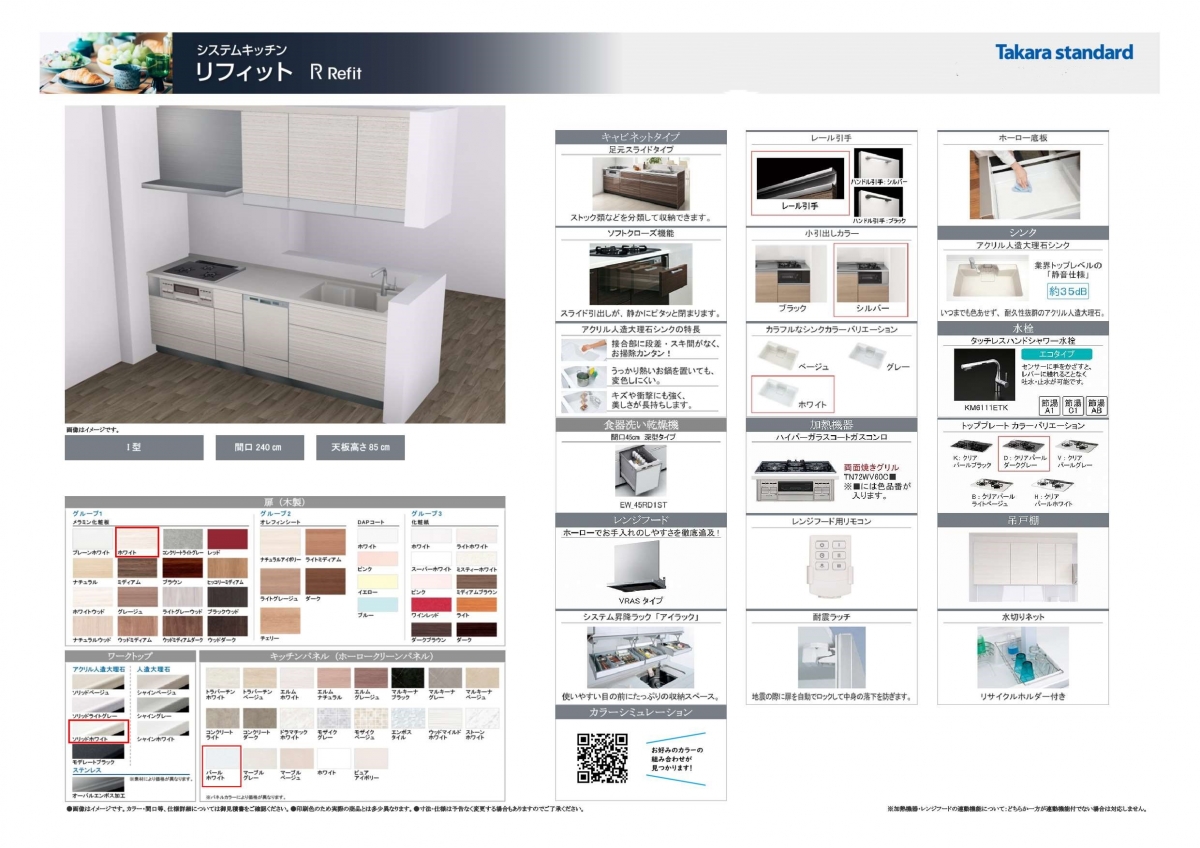Screen dimensions: 1200x848
Task: Pick the チェリー olefin sheet swatch
Action: (280, 620)
